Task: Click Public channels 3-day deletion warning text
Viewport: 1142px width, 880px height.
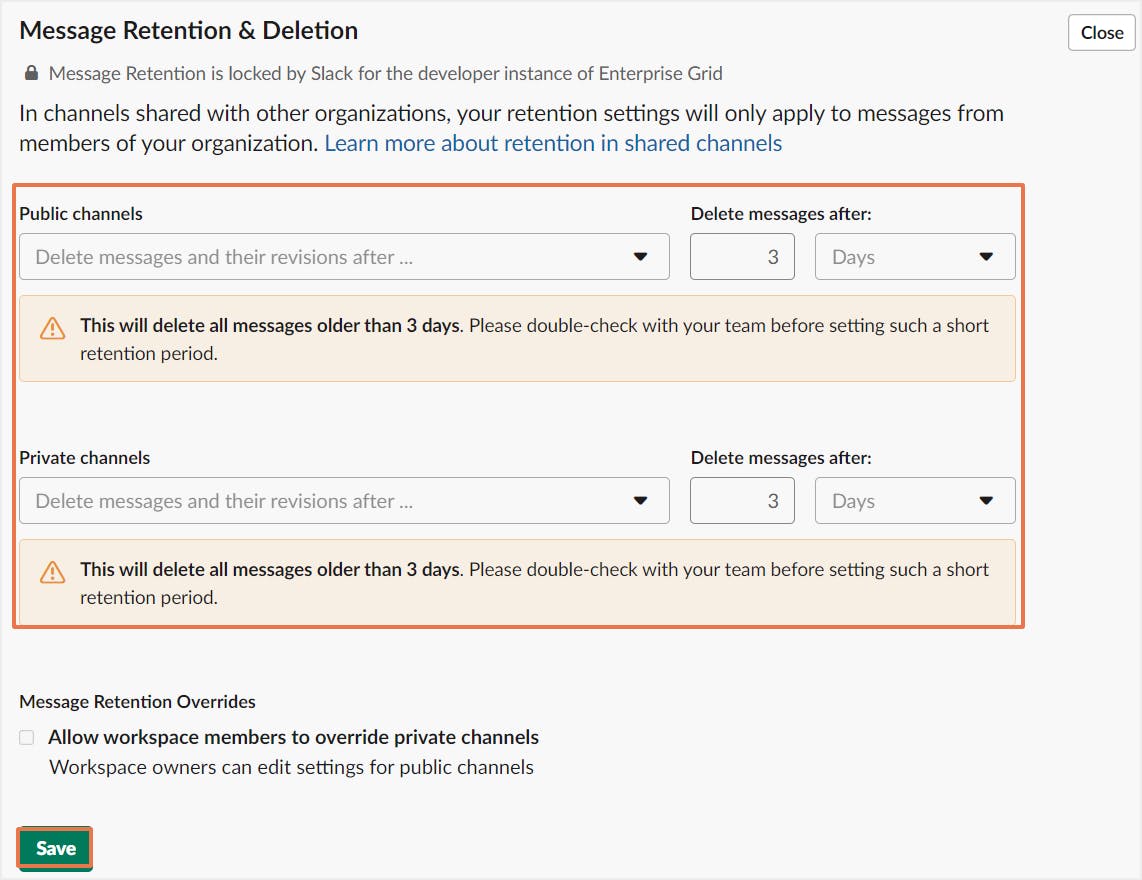Action: pyautogui.click(x=534, y=339)
